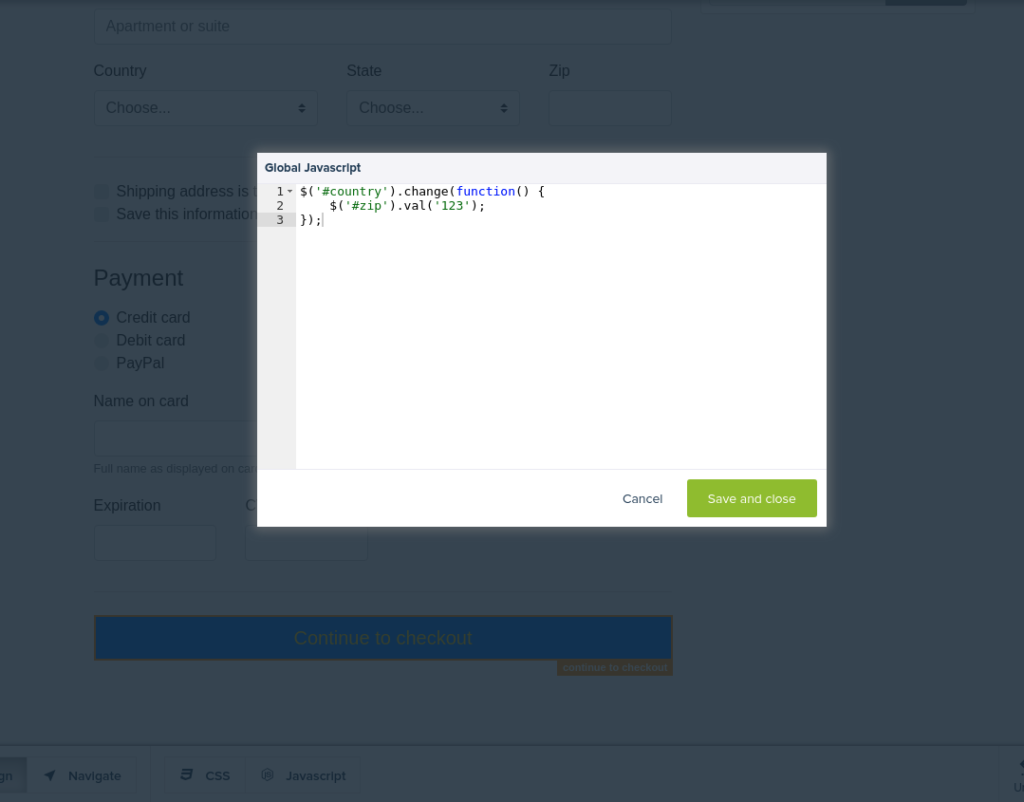This screenshot has width=1024, height=802.
Task: Check the "Shipping address is the same" box
Action: click(101, 191)
